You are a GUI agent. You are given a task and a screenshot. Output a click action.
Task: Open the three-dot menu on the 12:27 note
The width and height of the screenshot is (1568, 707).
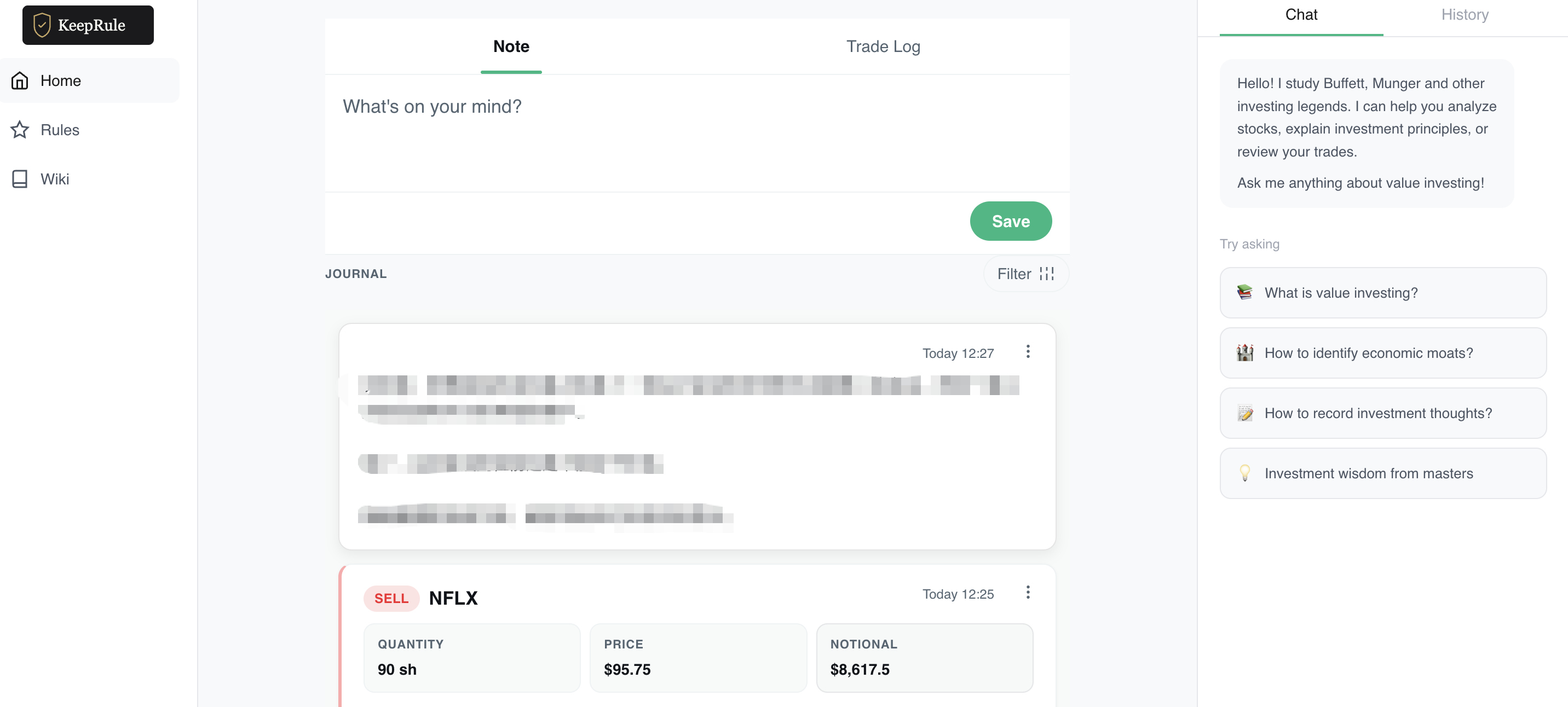1028,351
